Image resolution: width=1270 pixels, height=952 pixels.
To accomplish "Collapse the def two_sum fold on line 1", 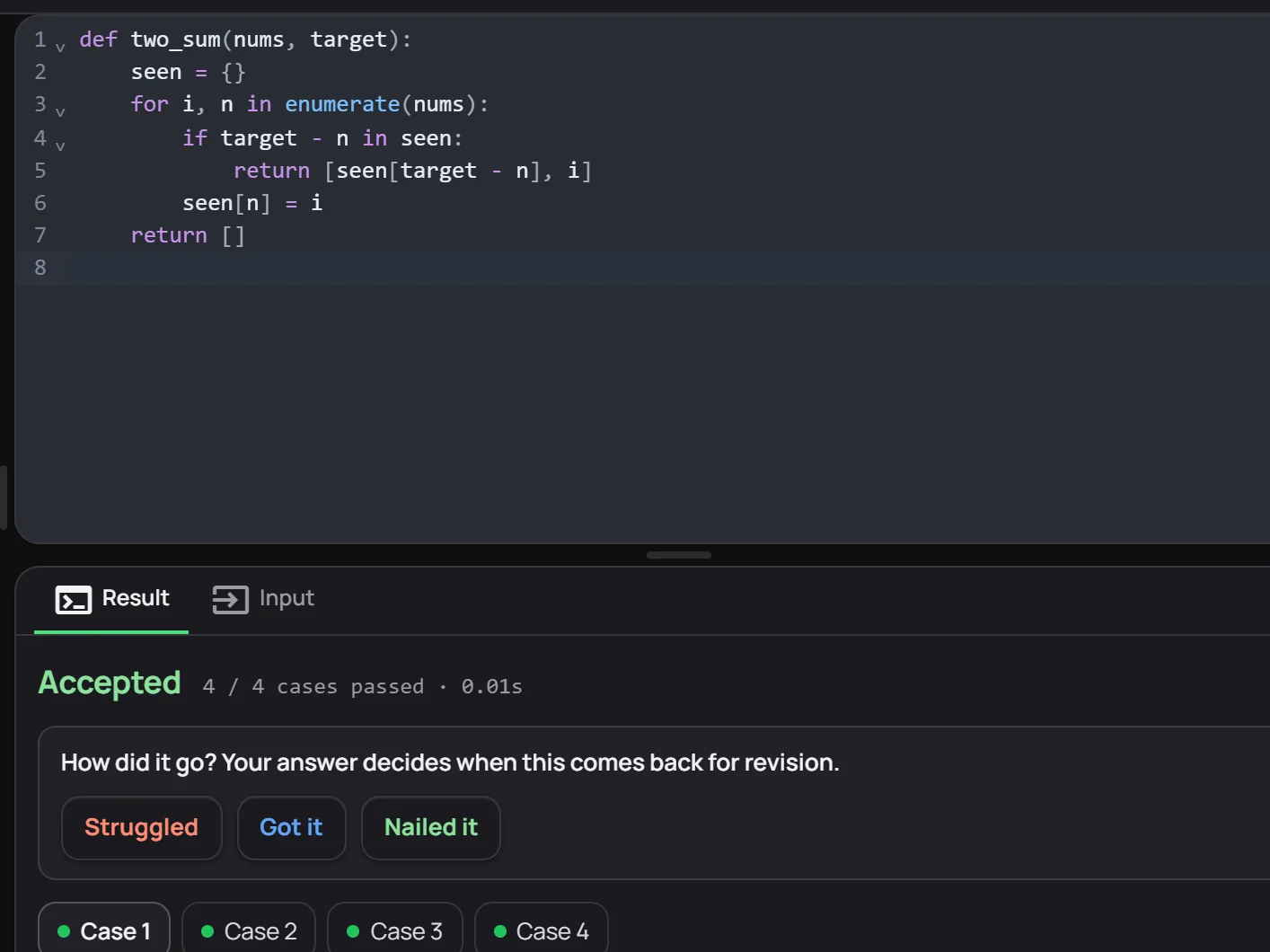I will point(60,47).
